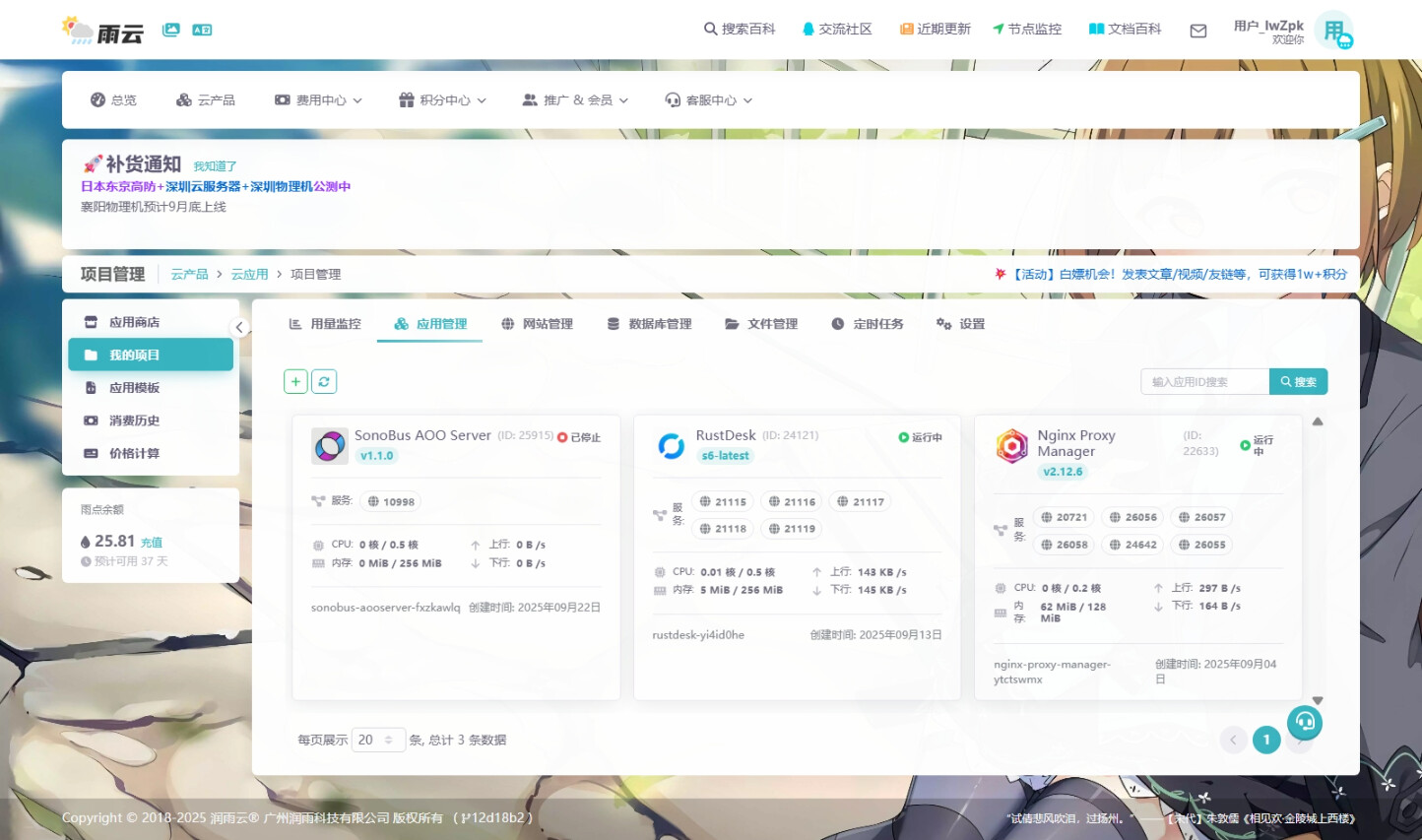Click the 输入应用ID搜索 input field
Screen dimensions: 1422x840
tap(1204, 382)
